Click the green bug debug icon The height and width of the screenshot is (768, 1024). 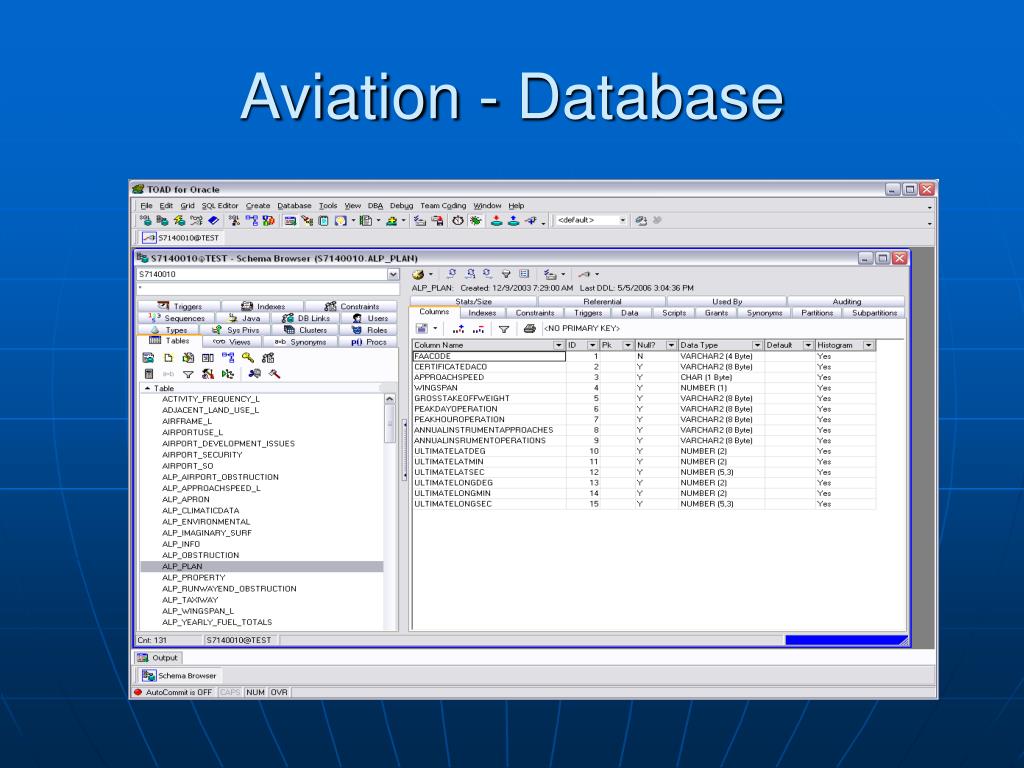[x=476, y=221]
